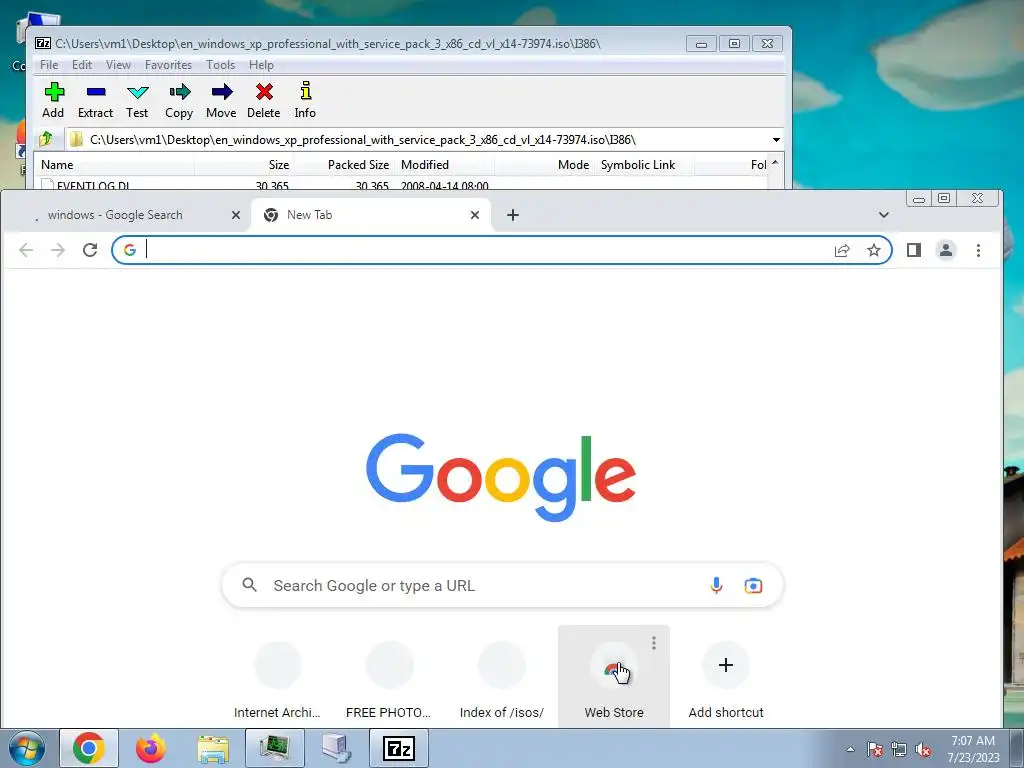This screenshot has height=768, width=1024.
Task: Open the Favorites menu in 7-Zip
Action: point(168,65)
